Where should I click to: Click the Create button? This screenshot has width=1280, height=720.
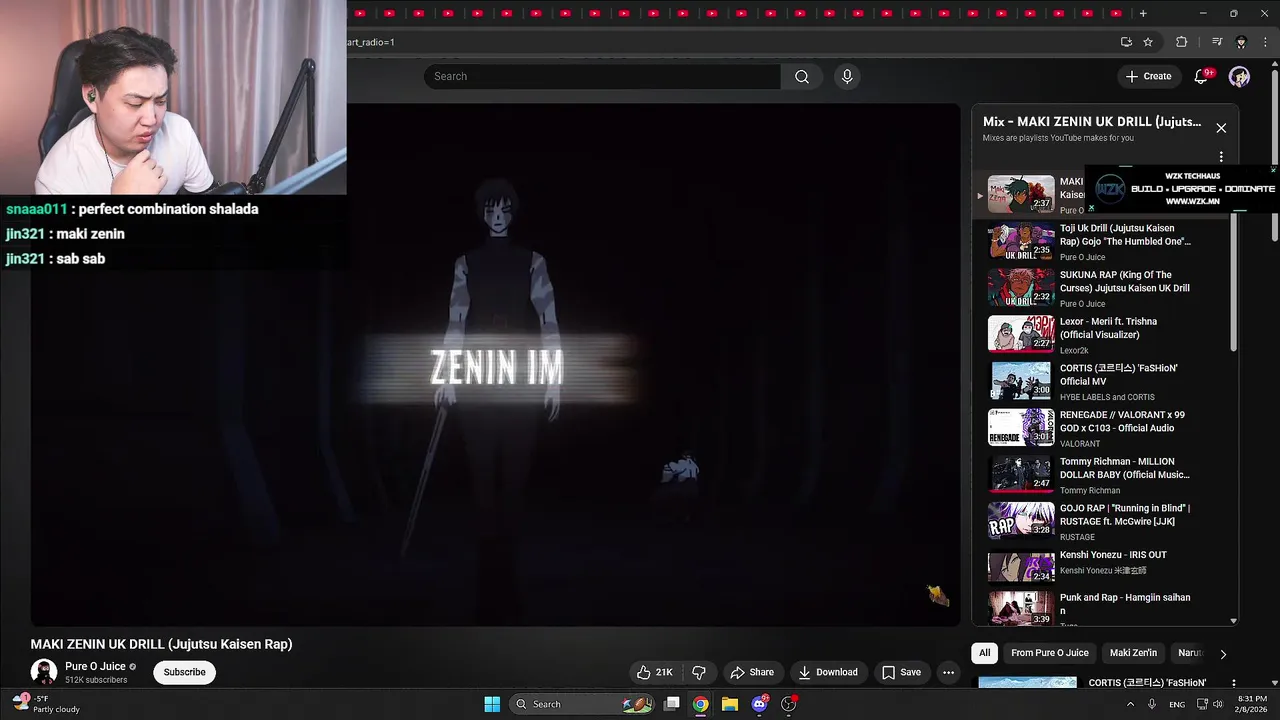coord(1148,76)
